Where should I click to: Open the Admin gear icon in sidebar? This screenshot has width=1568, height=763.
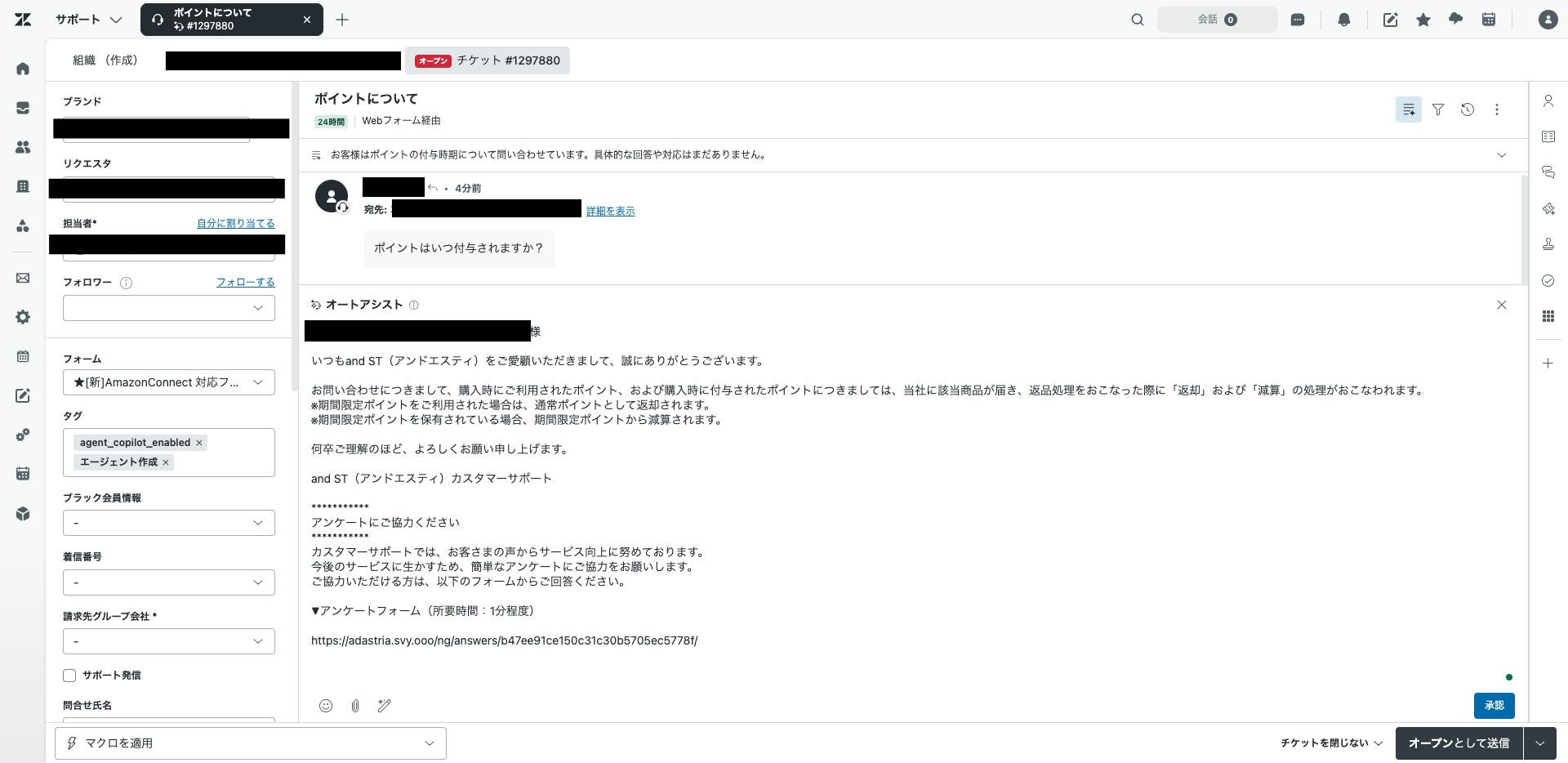point(23,317)
